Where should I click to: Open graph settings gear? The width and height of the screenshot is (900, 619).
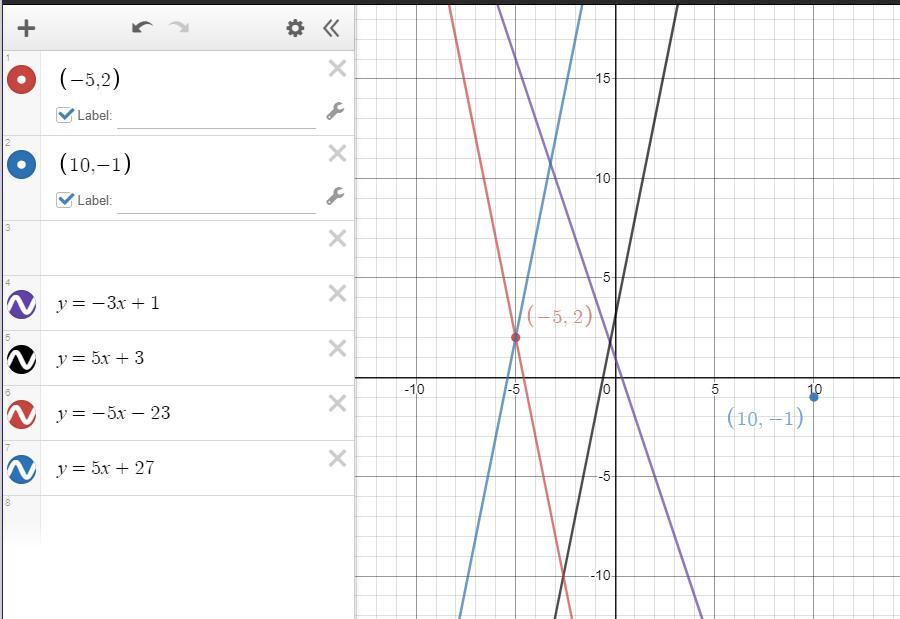295,28
